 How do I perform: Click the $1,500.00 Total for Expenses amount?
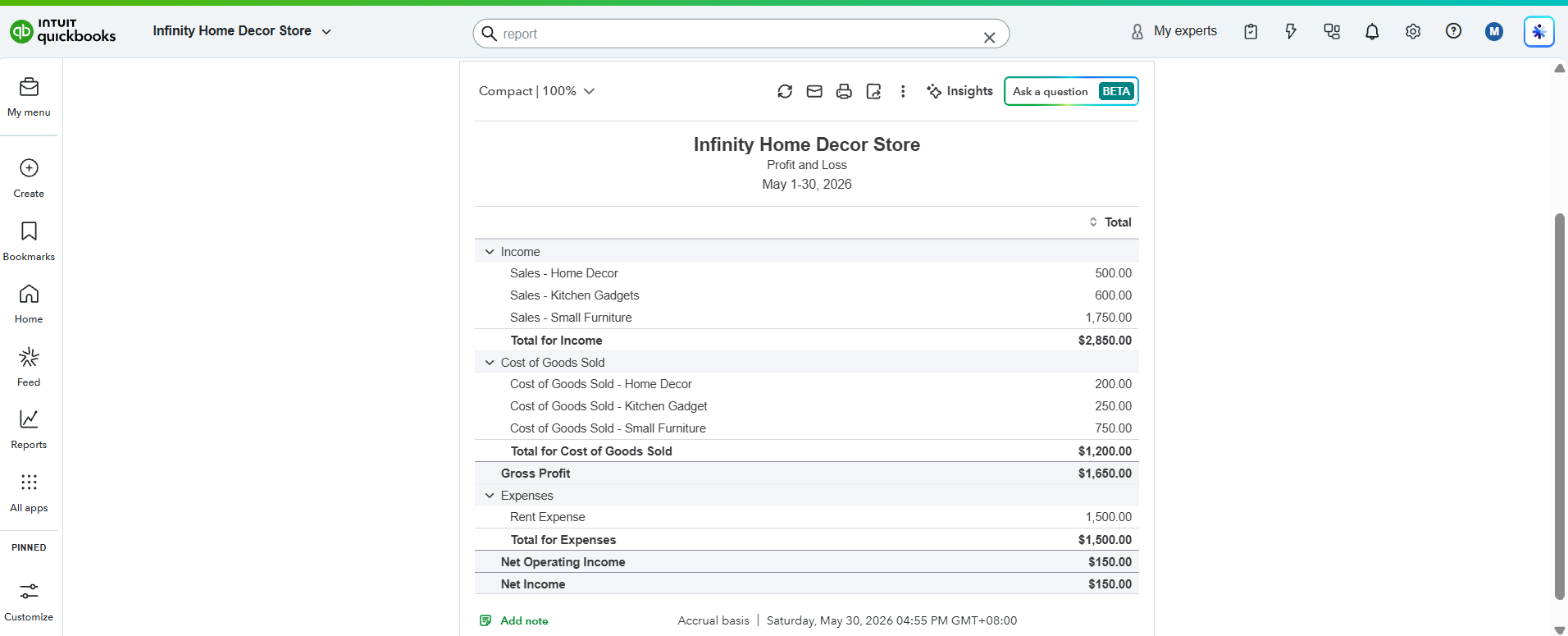(x=1105, y=540)
